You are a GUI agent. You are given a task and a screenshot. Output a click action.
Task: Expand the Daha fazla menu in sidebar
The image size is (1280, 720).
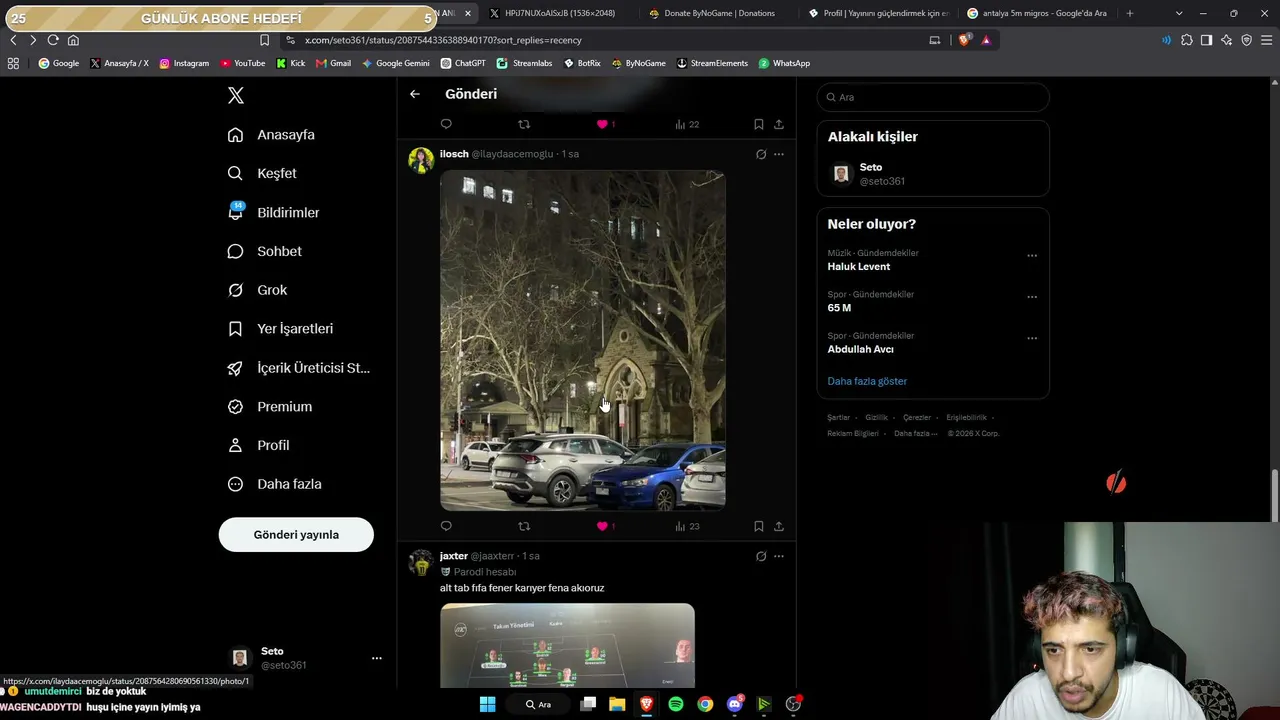(x=274, y=484)
